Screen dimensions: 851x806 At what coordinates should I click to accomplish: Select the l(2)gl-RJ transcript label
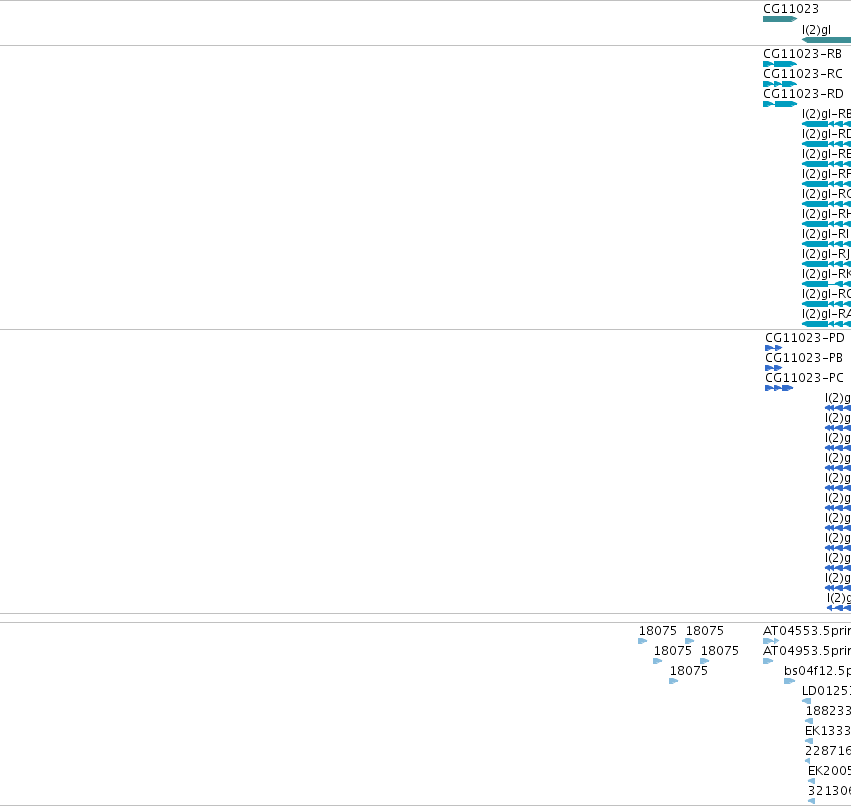826,254
